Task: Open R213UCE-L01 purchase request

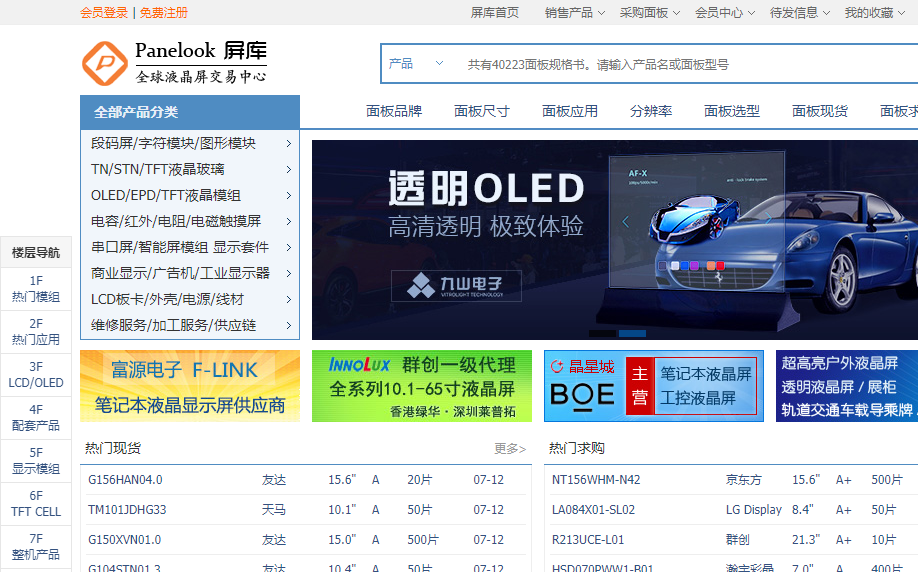Action: tap(588, 540)
